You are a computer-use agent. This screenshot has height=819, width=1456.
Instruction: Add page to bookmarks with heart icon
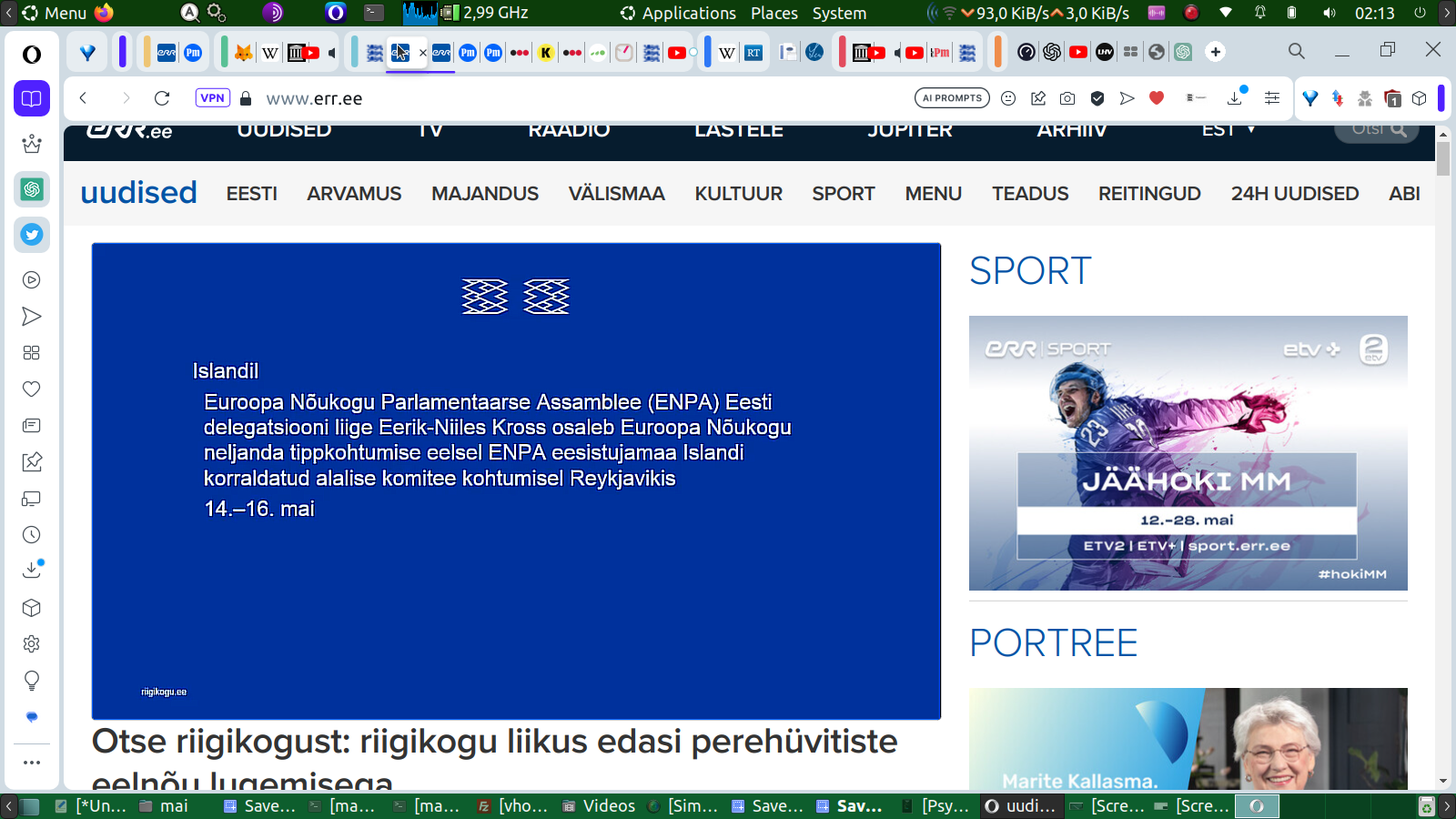pyautogui.click(x=1157, y=98)
